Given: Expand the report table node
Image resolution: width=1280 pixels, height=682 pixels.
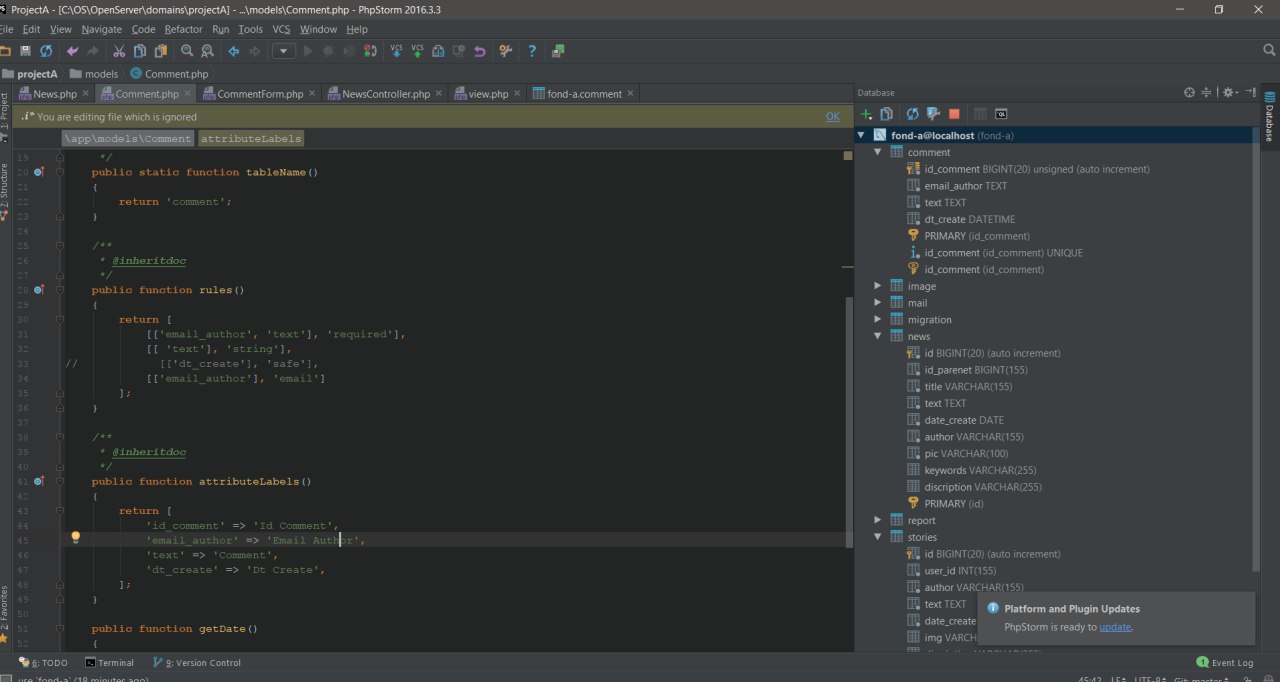Looking at the screenshot, I should [878, 520].
